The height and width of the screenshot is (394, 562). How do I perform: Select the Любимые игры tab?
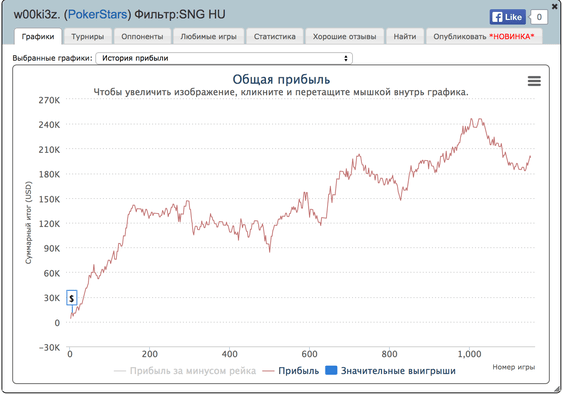(x=208, y=37)
